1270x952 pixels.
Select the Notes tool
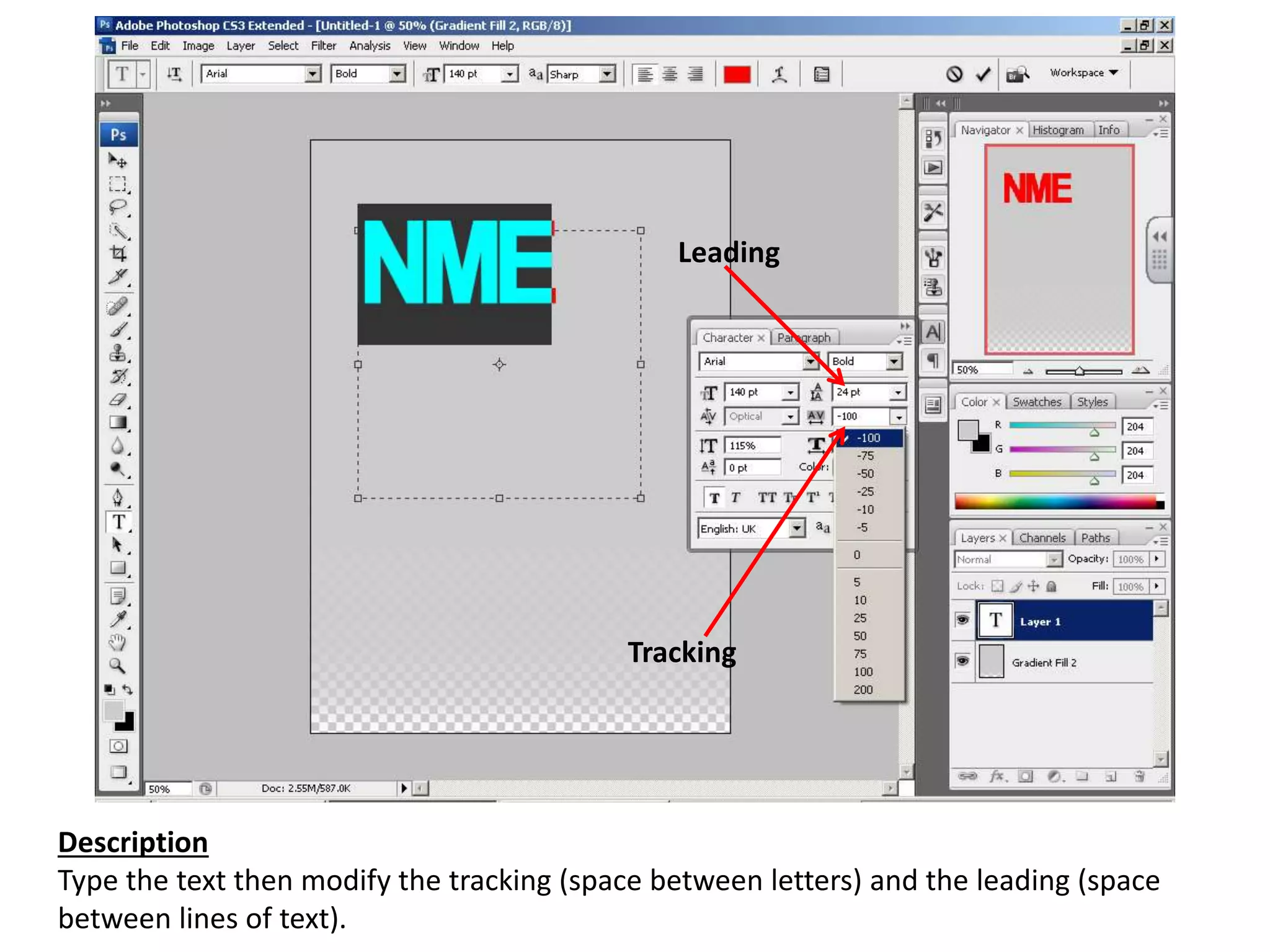coord(118,596)
